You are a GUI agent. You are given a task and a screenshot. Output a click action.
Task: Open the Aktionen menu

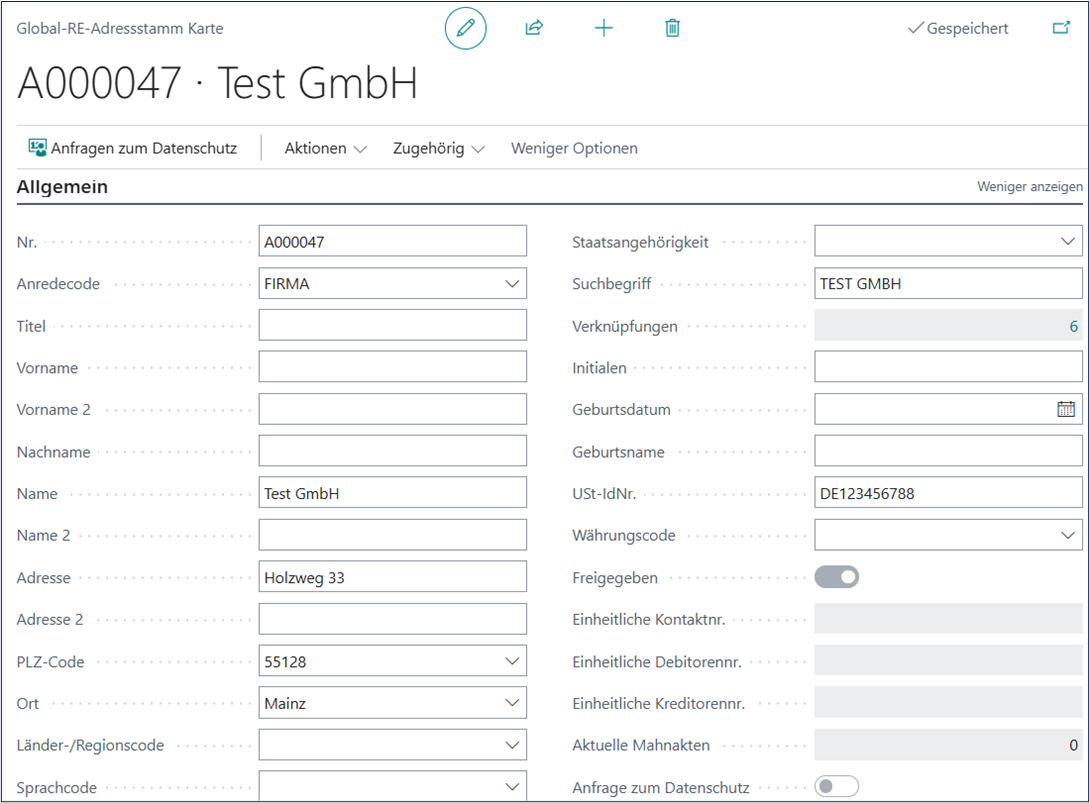pos(325,148)
